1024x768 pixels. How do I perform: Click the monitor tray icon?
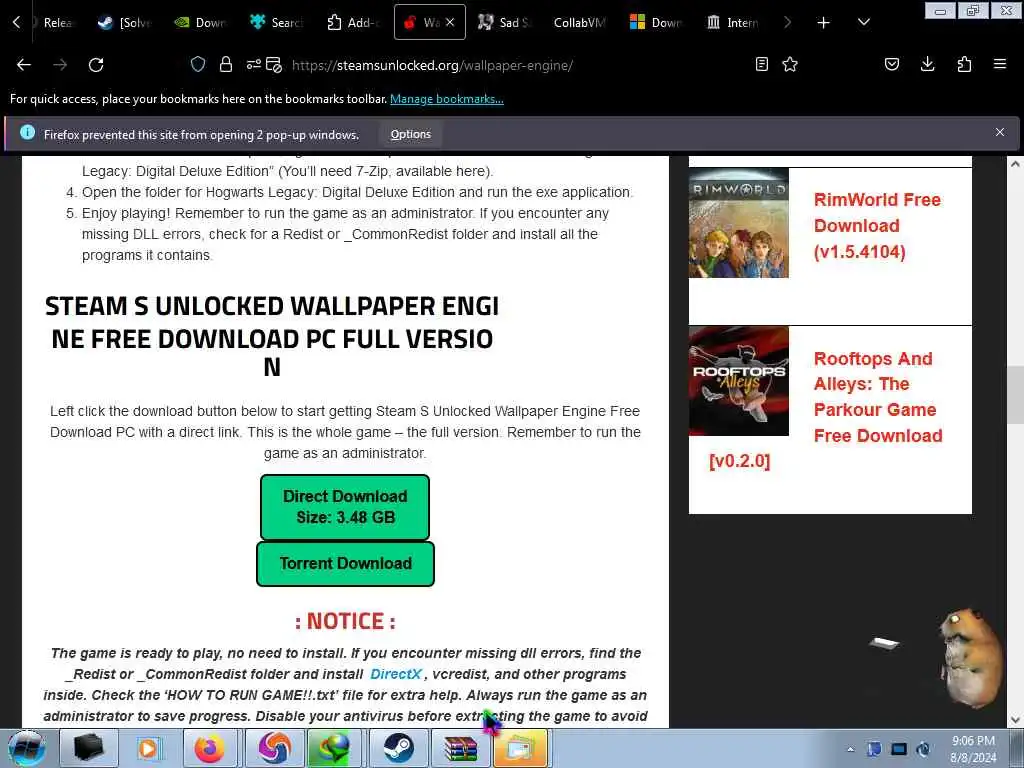(899, 749)
